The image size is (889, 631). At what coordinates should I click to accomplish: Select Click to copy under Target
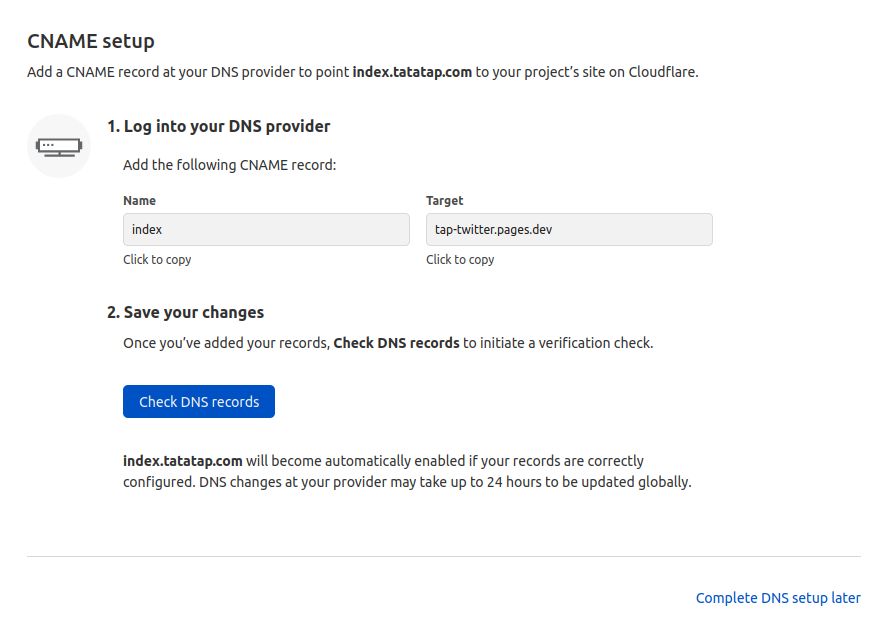460,260
